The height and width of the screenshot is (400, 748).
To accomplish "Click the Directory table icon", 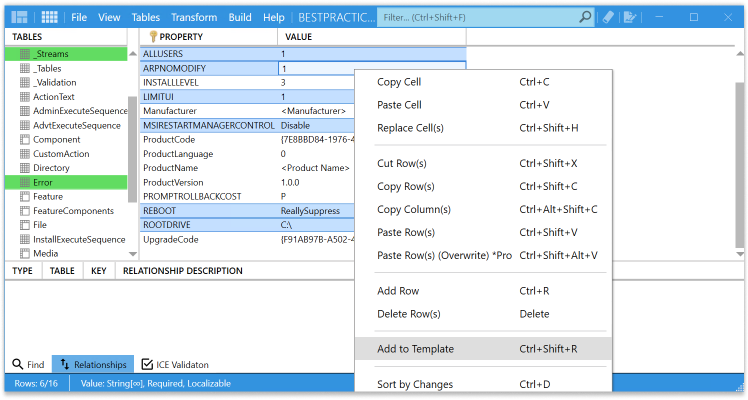I will tap(25, 168).
